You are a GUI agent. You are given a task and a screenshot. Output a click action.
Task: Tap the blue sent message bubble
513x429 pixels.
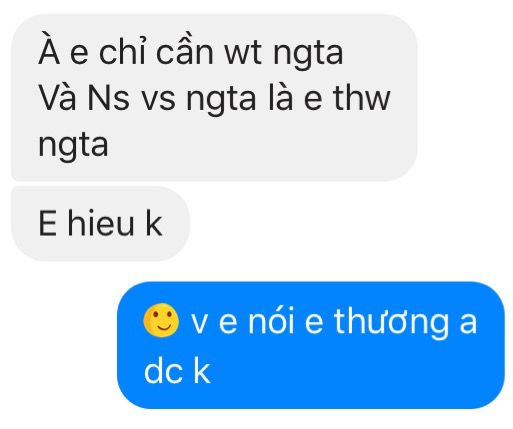coord(311,345)
